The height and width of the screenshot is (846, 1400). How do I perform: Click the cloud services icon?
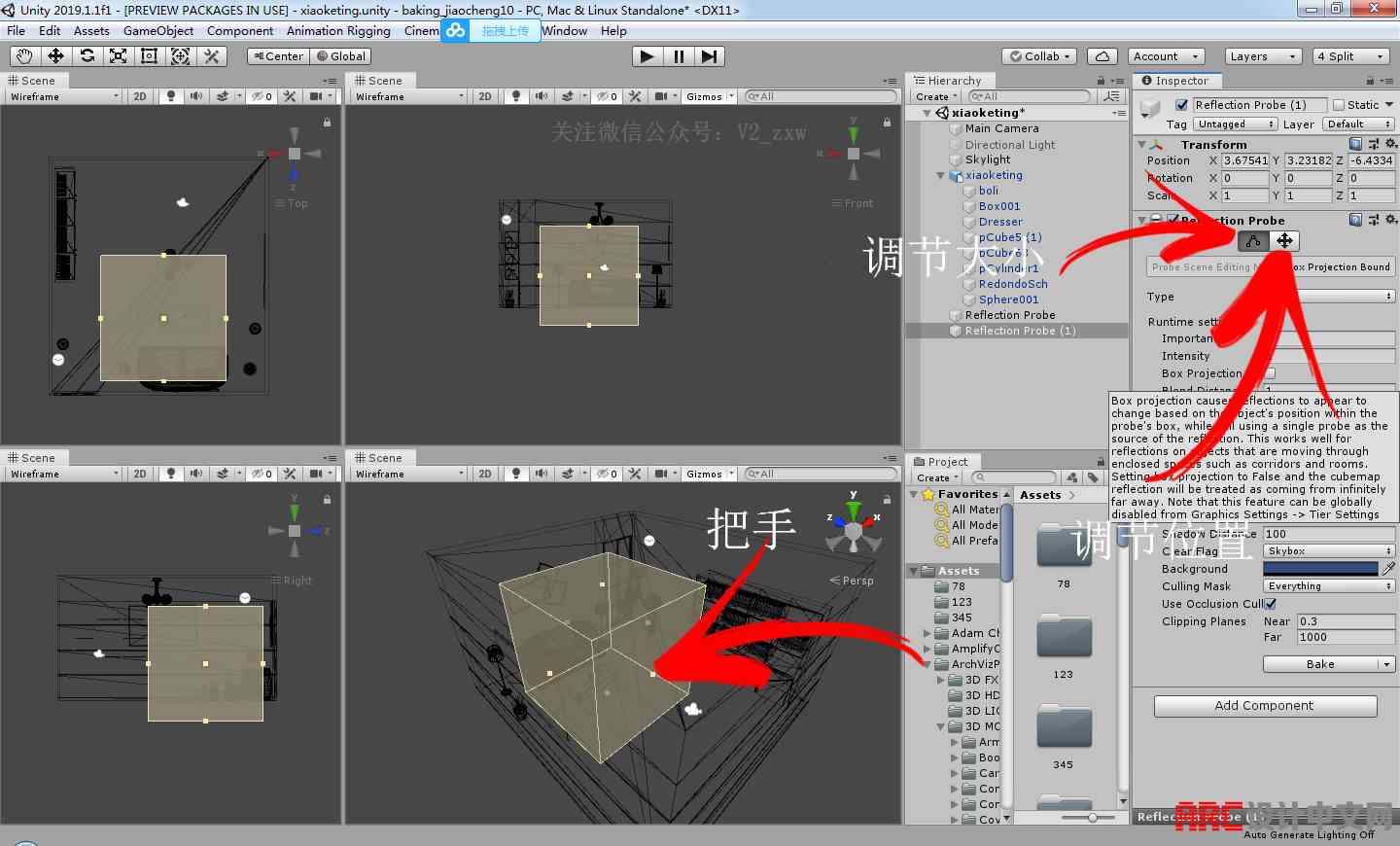coord(1102,56)
